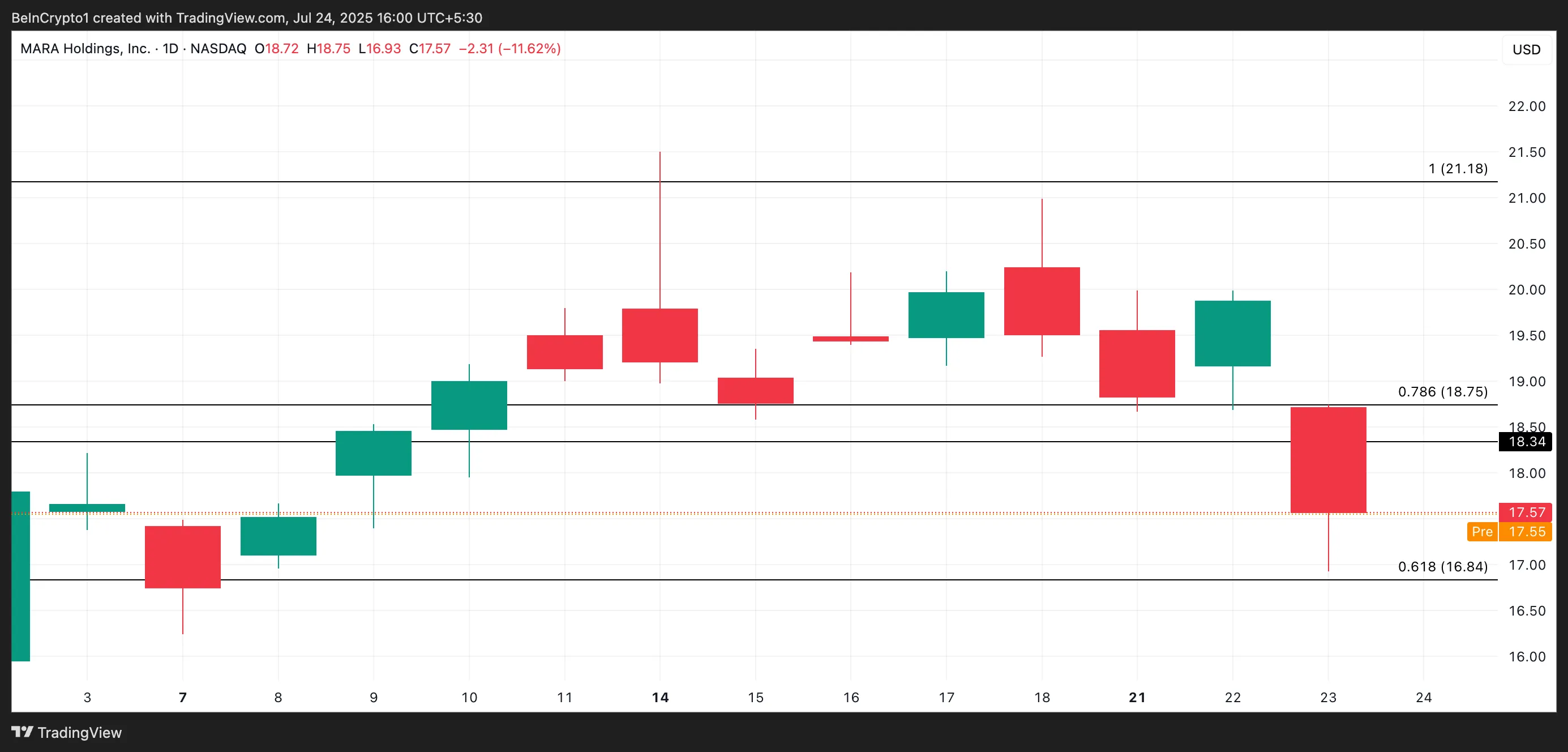Click the orange 17.55 pre-market price tag
The image size is (1568, 752).
point(1525,532)
